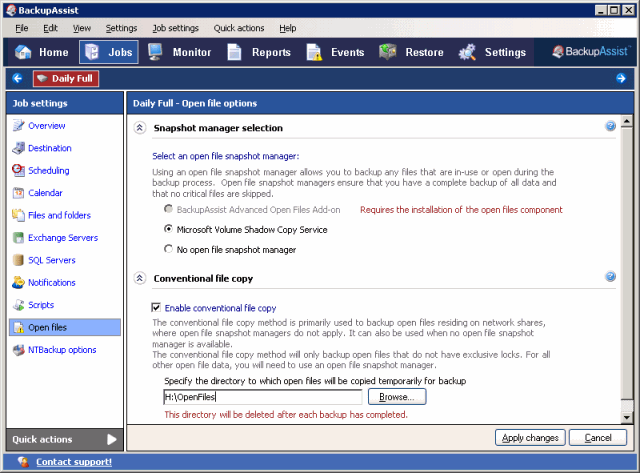Open the Destination link
The image size is (640, 473).
click(50, 148)
